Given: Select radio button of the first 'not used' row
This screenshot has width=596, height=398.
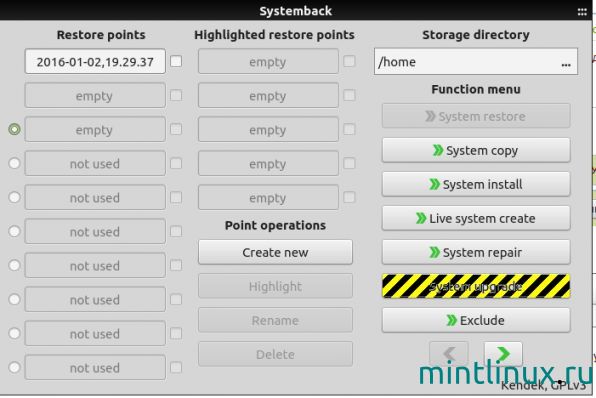Looking at the screenshot, I should pyautogui.click(x=14, y=163).
